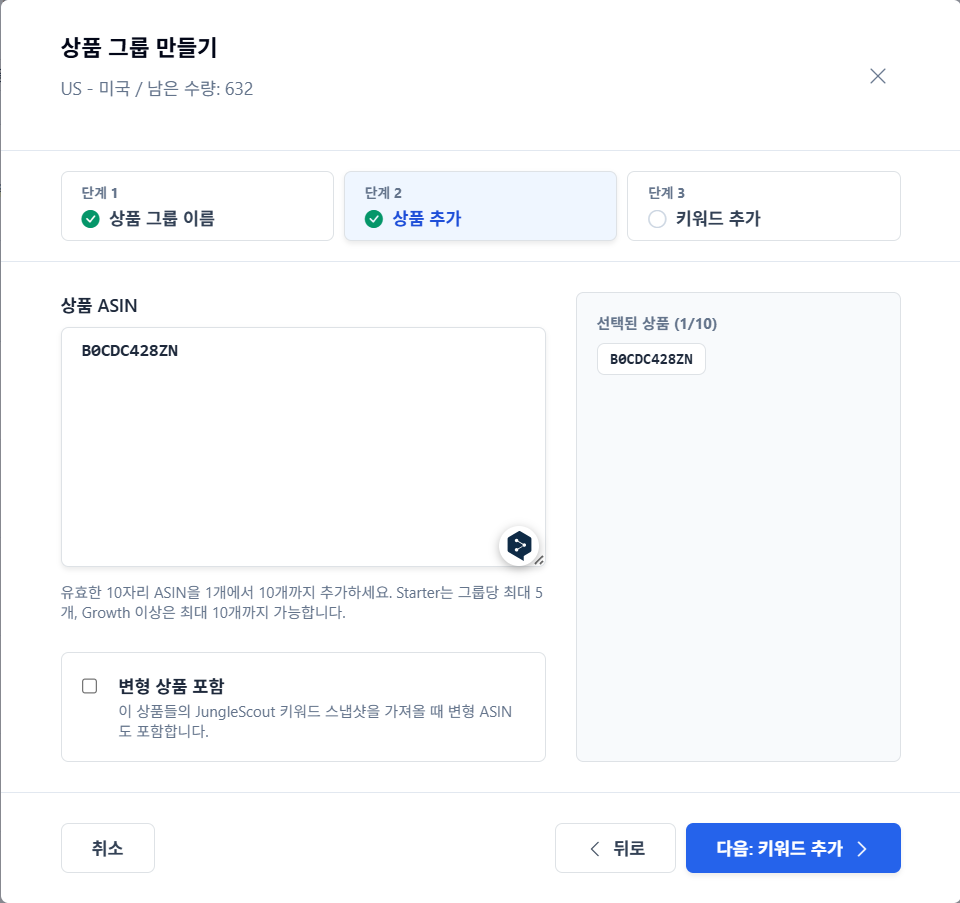The width and height of the screenshot is (960, 903).
Task: Click empty circle icon beside 키워드 추가
Action: [657, 219]
